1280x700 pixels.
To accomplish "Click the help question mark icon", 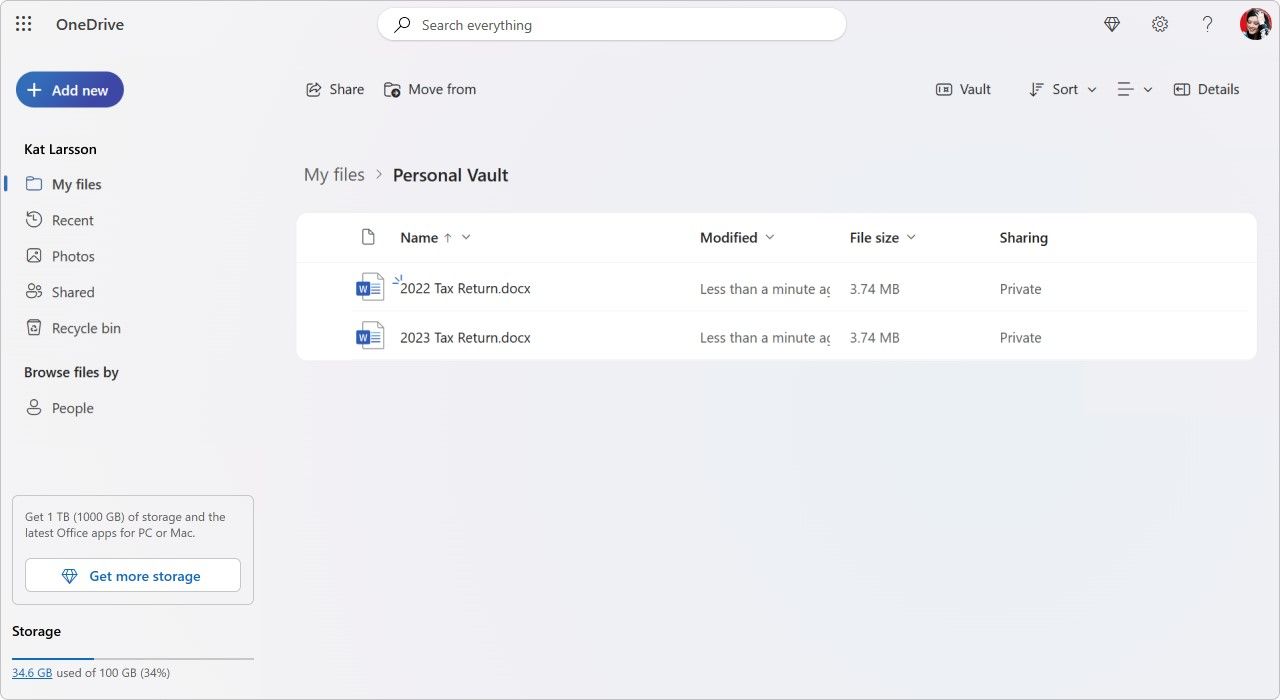I will pyautogui.click(x=1207, y=24).
